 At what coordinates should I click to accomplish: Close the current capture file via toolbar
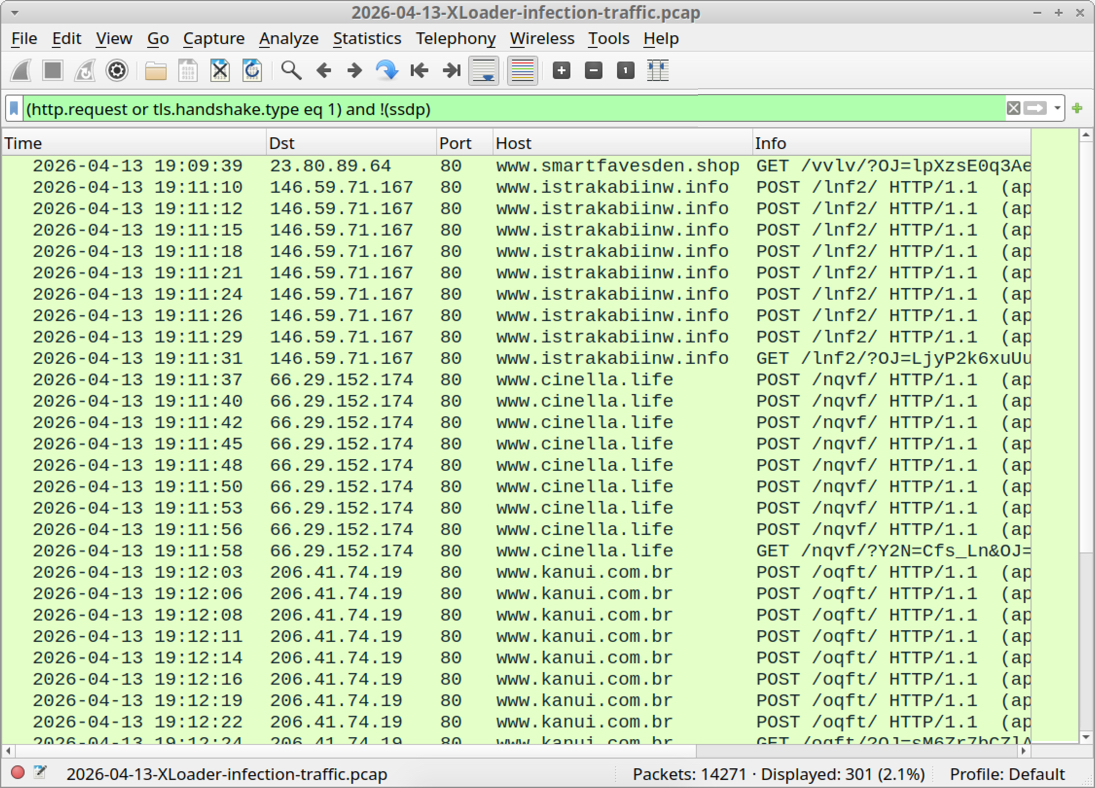220,71
